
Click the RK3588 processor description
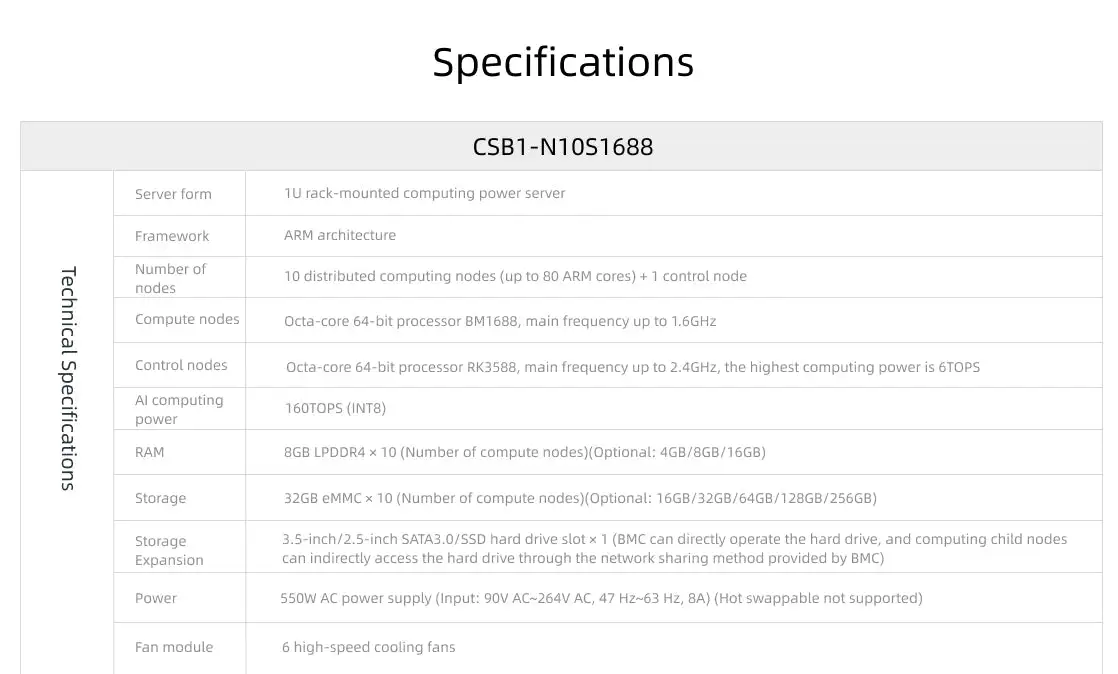[632, 367]
